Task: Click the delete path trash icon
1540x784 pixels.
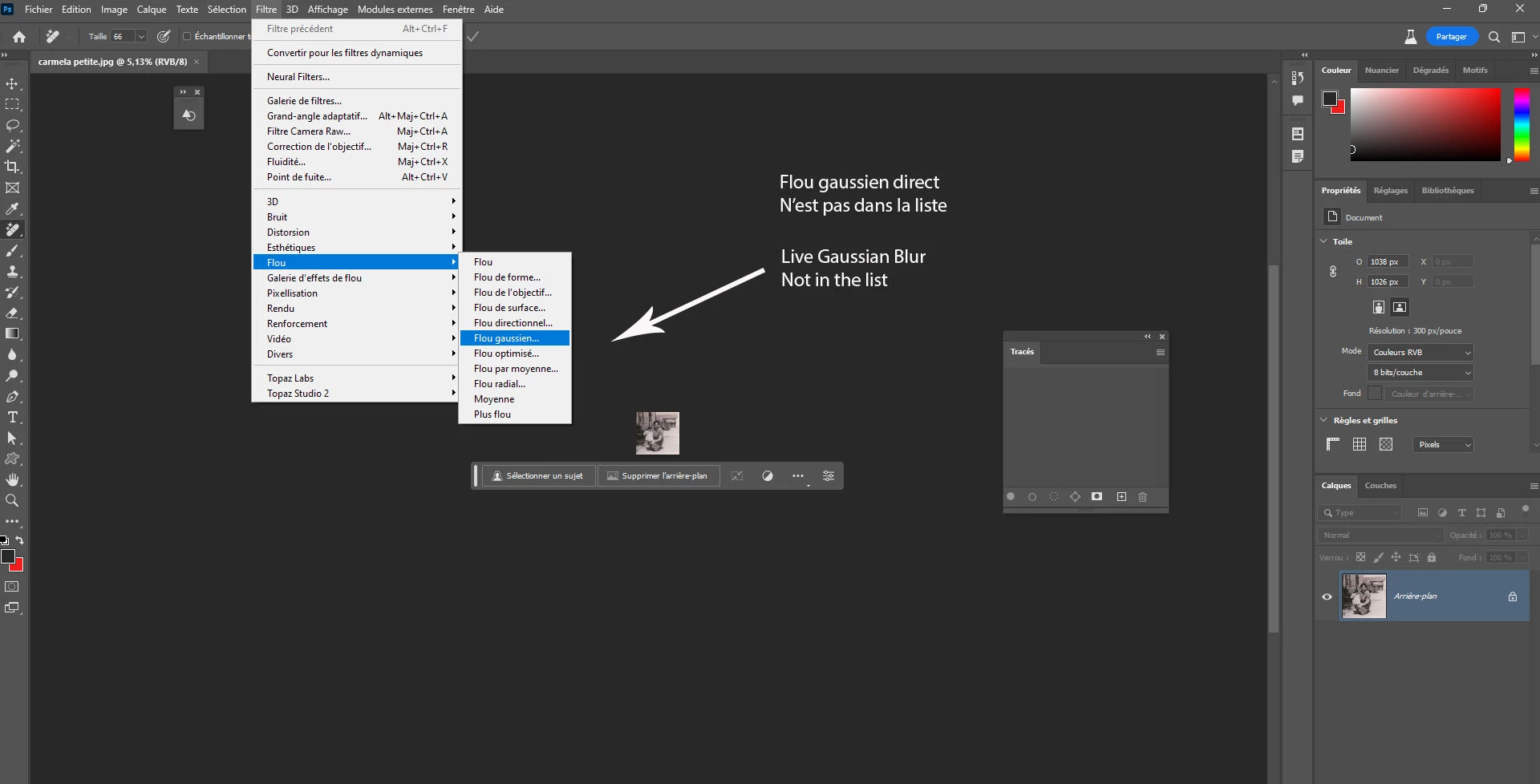Action: tap(1142, 497)
